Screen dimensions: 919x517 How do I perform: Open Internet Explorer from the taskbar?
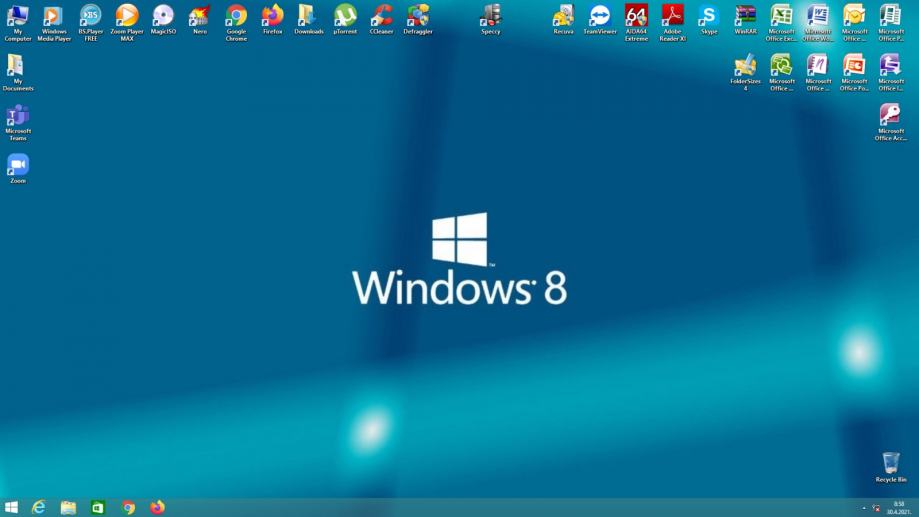click(39, 507)
